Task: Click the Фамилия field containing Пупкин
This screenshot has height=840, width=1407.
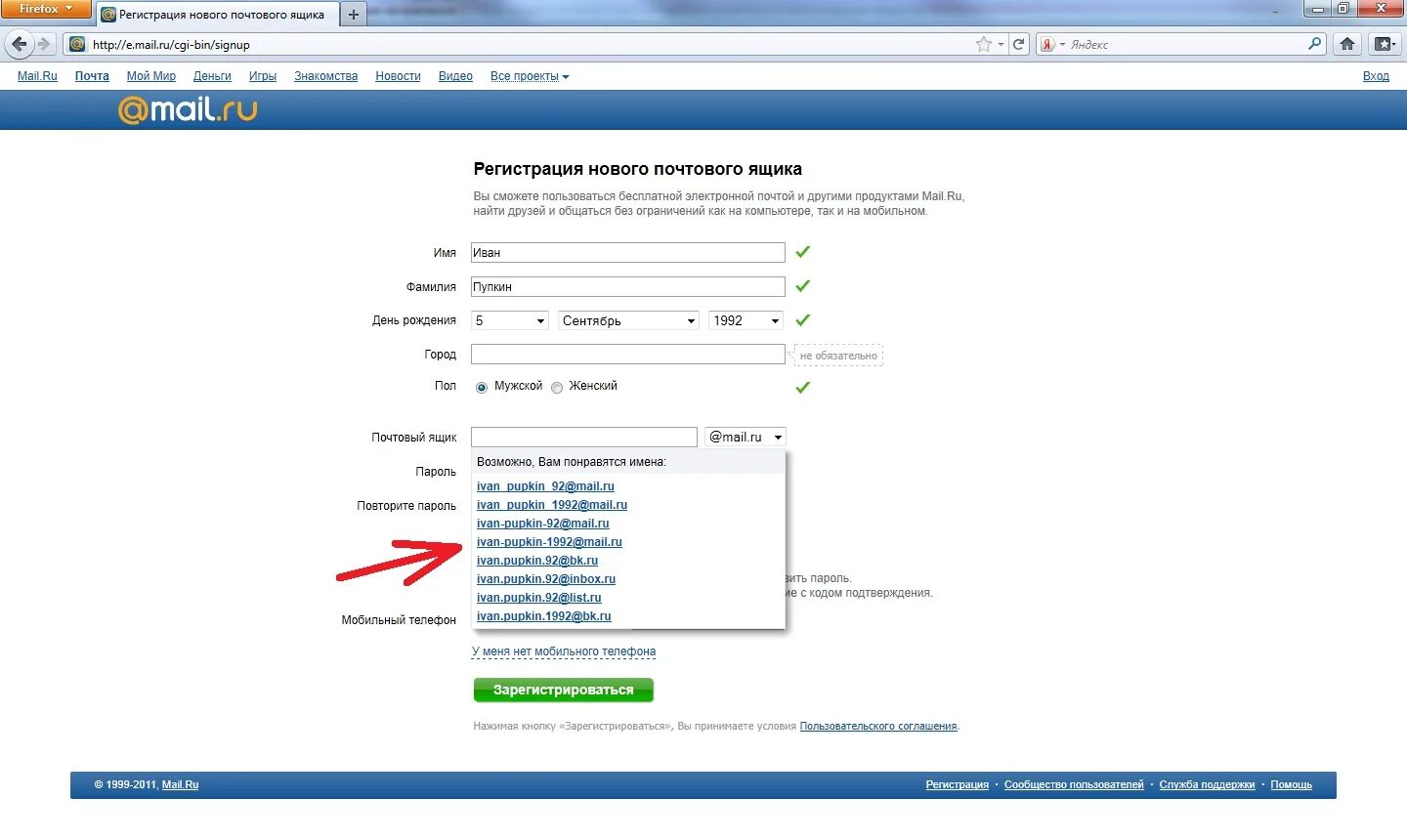Action: pos(628,287)
